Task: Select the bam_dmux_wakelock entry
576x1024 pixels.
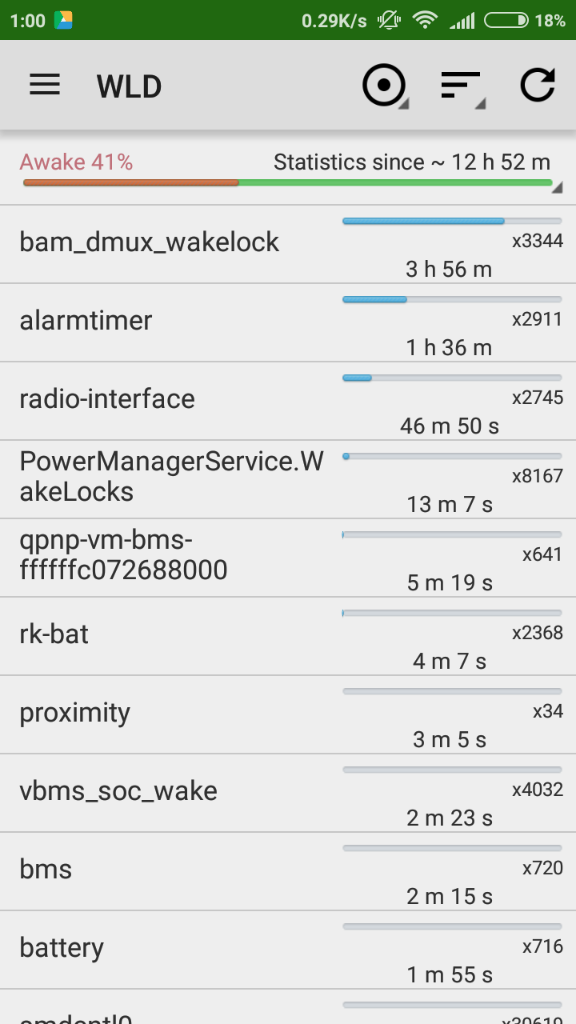Action: tap(288, 244)
